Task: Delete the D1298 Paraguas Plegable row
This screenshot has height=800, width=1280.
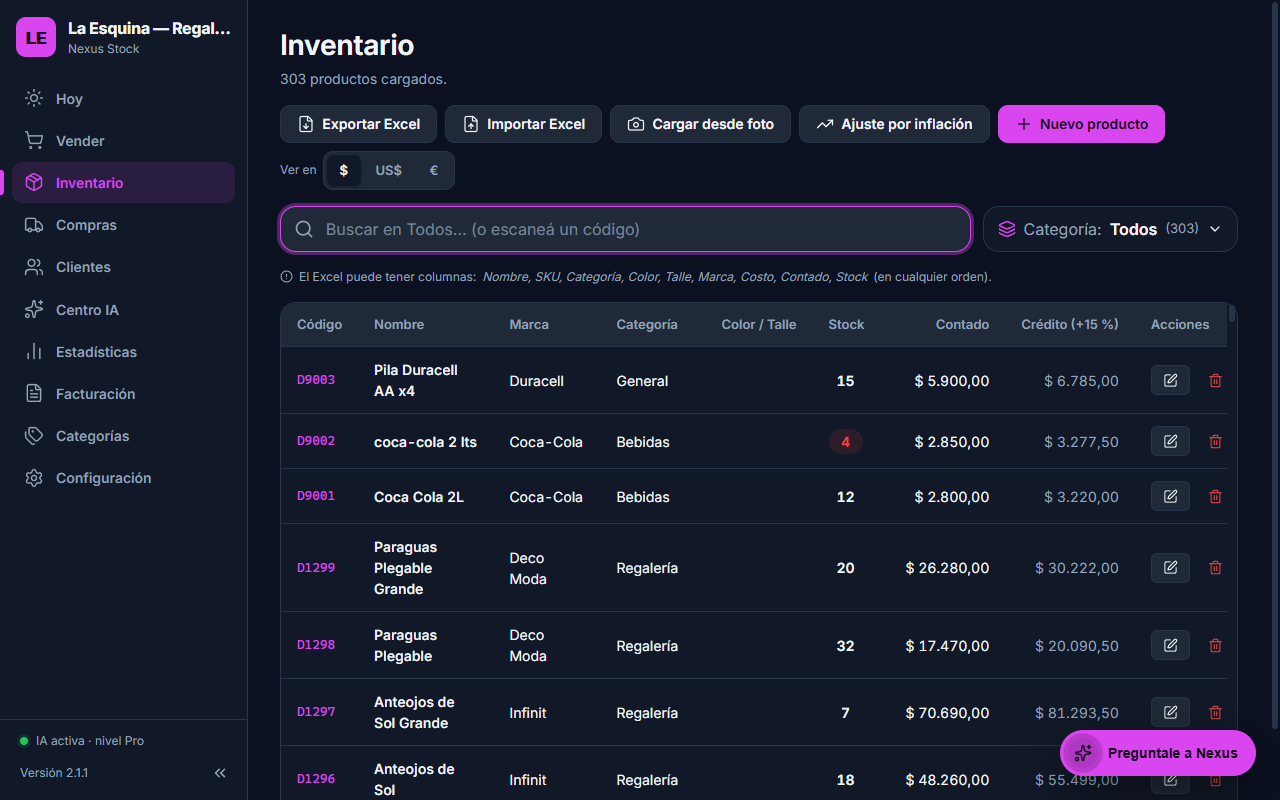Action: coord(1215,645)
